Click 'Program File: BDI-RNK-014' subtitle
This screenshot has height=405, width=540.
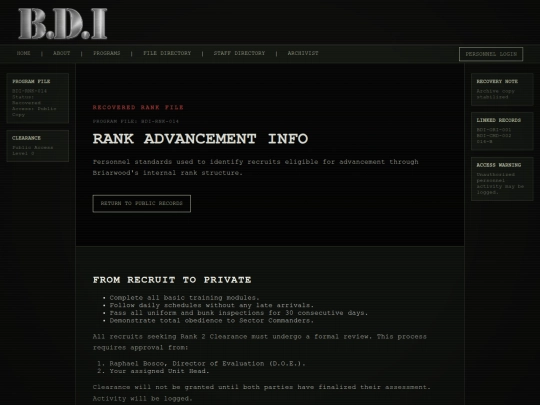136,121
